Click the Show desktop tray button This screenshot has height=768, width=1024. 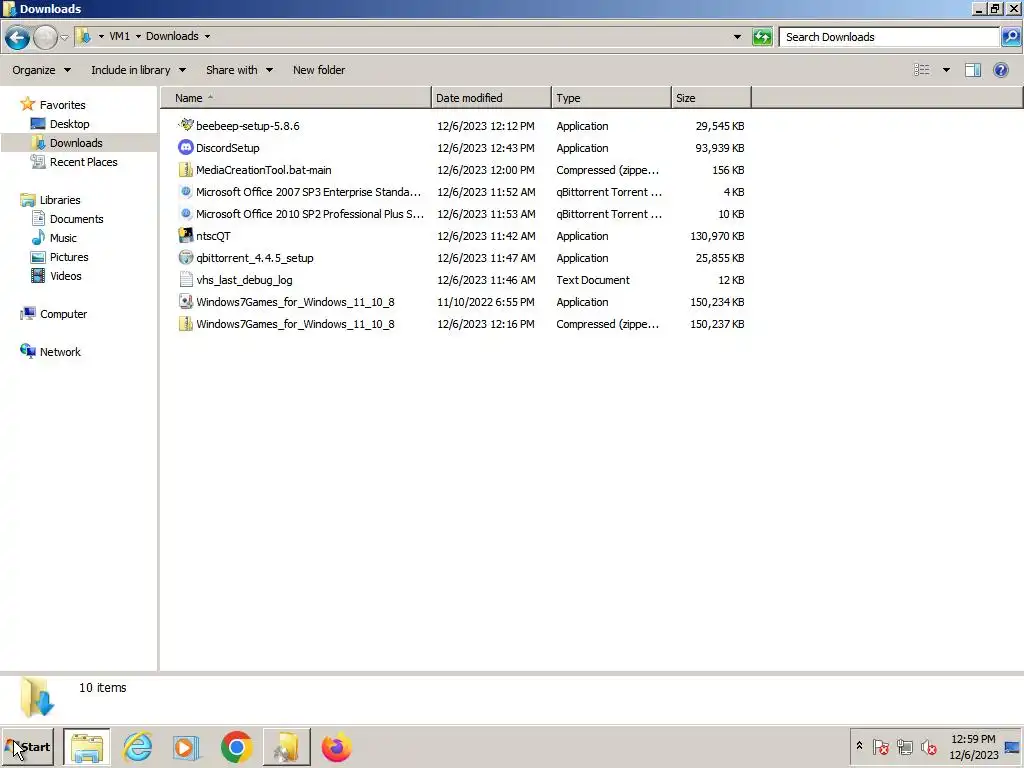pyautogui.click(x=1014, y=747)
